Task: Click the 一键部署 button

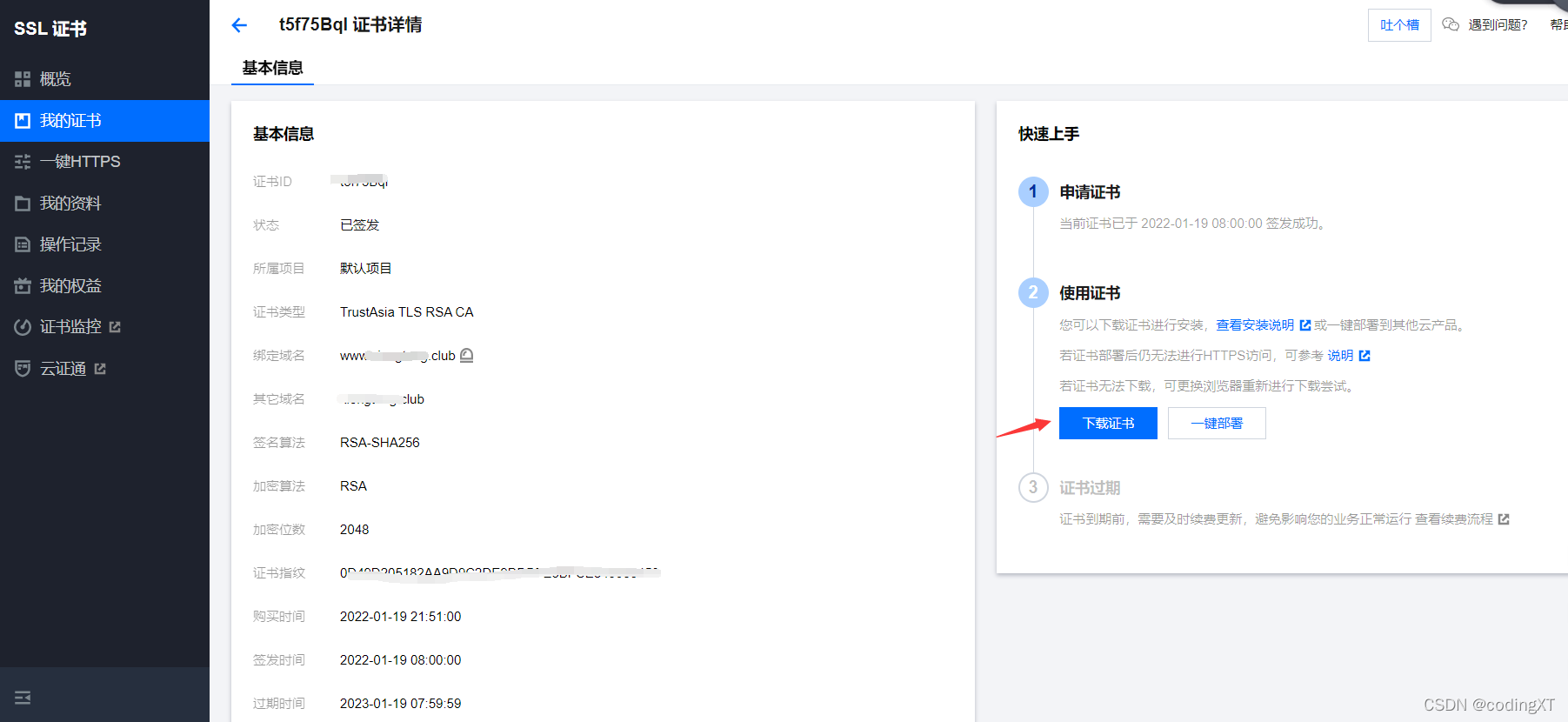Action: coord(1217,424)
